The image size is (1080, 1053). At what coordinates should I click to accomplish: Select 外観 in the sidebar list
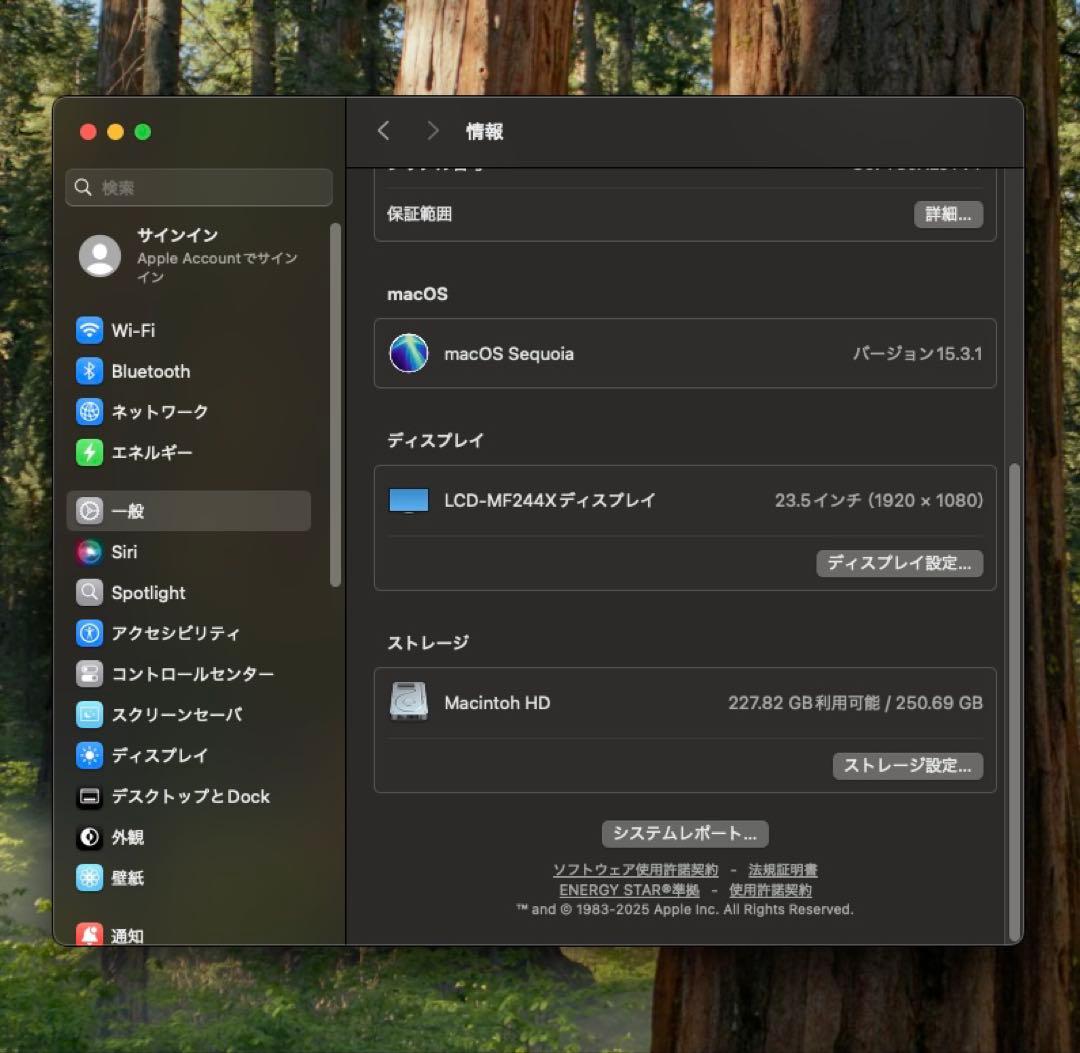click(x=128, y=838)
